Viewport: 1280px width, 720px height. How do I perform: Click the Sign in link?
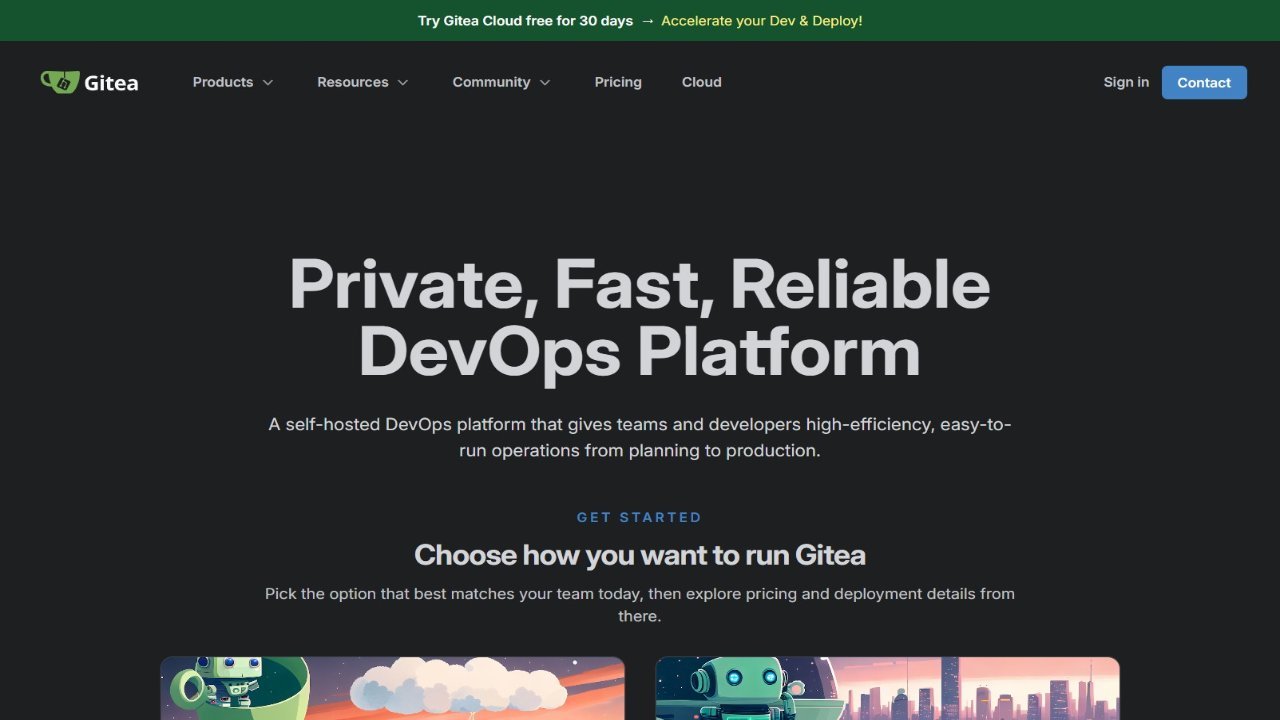[1126, 82]
